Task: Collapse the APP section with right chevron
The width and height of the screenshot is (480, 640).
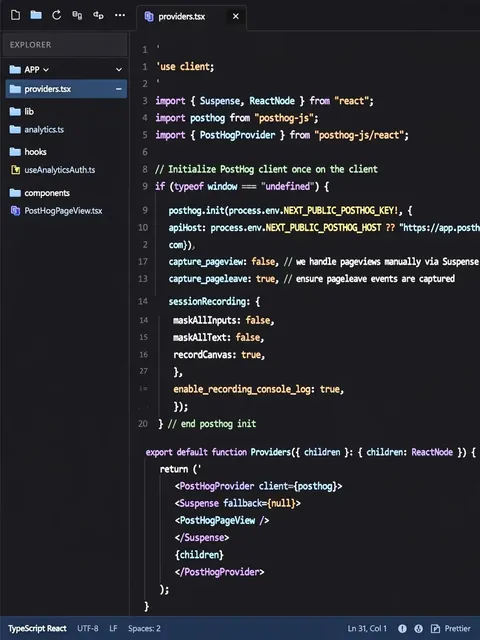Action: [x=119, y=70]
